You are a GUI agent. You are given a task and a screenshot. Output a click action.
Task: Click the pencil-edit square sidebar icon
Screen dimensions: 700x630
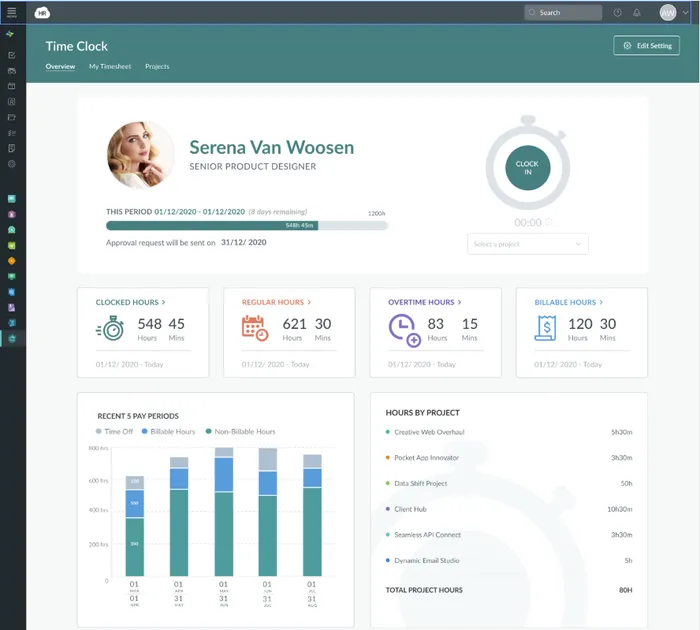[12, 55]
